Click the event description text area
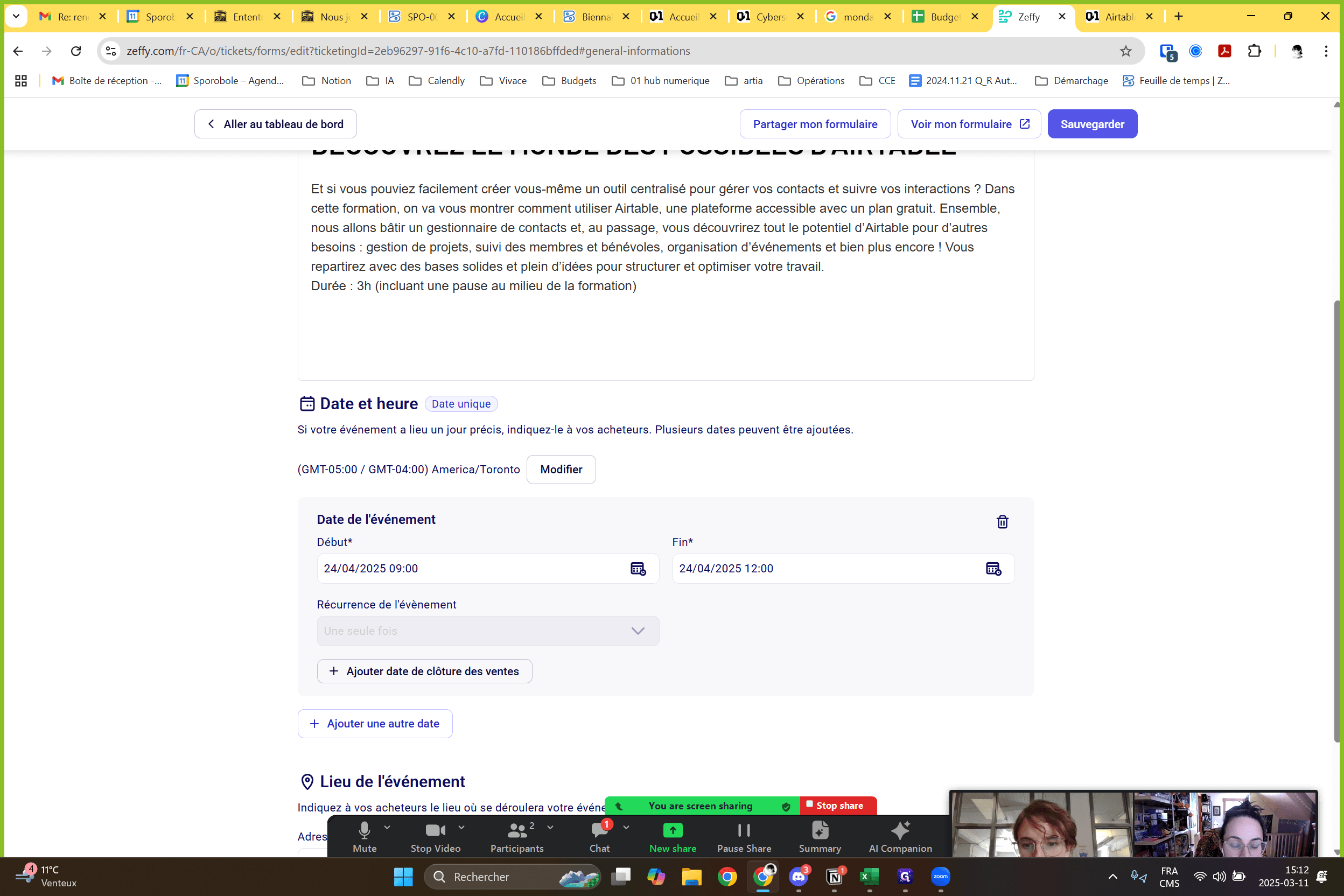 (666, 265)
